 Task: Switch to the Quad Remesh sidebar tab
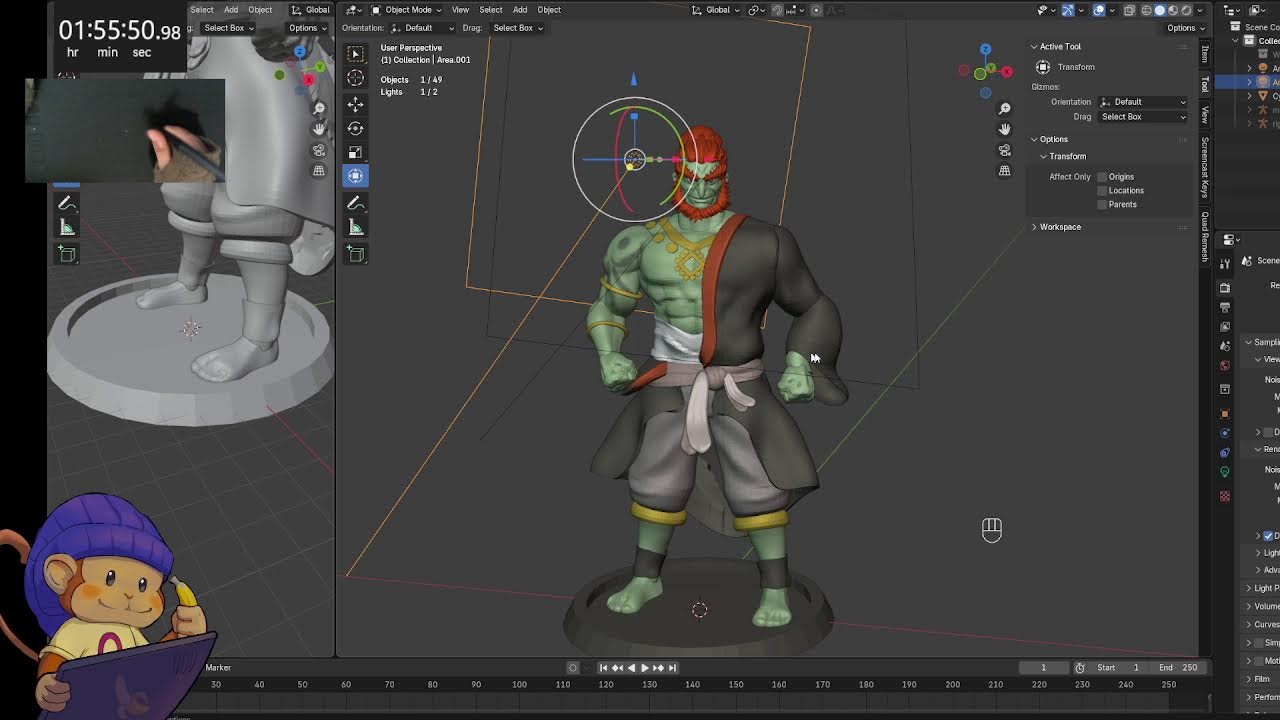click(1205, 237)
